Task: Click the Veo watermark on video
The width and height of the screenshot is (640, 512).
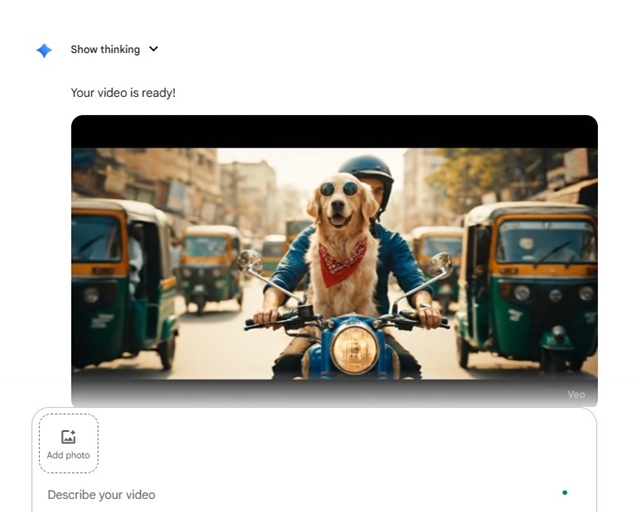Action: coord(576,394)
